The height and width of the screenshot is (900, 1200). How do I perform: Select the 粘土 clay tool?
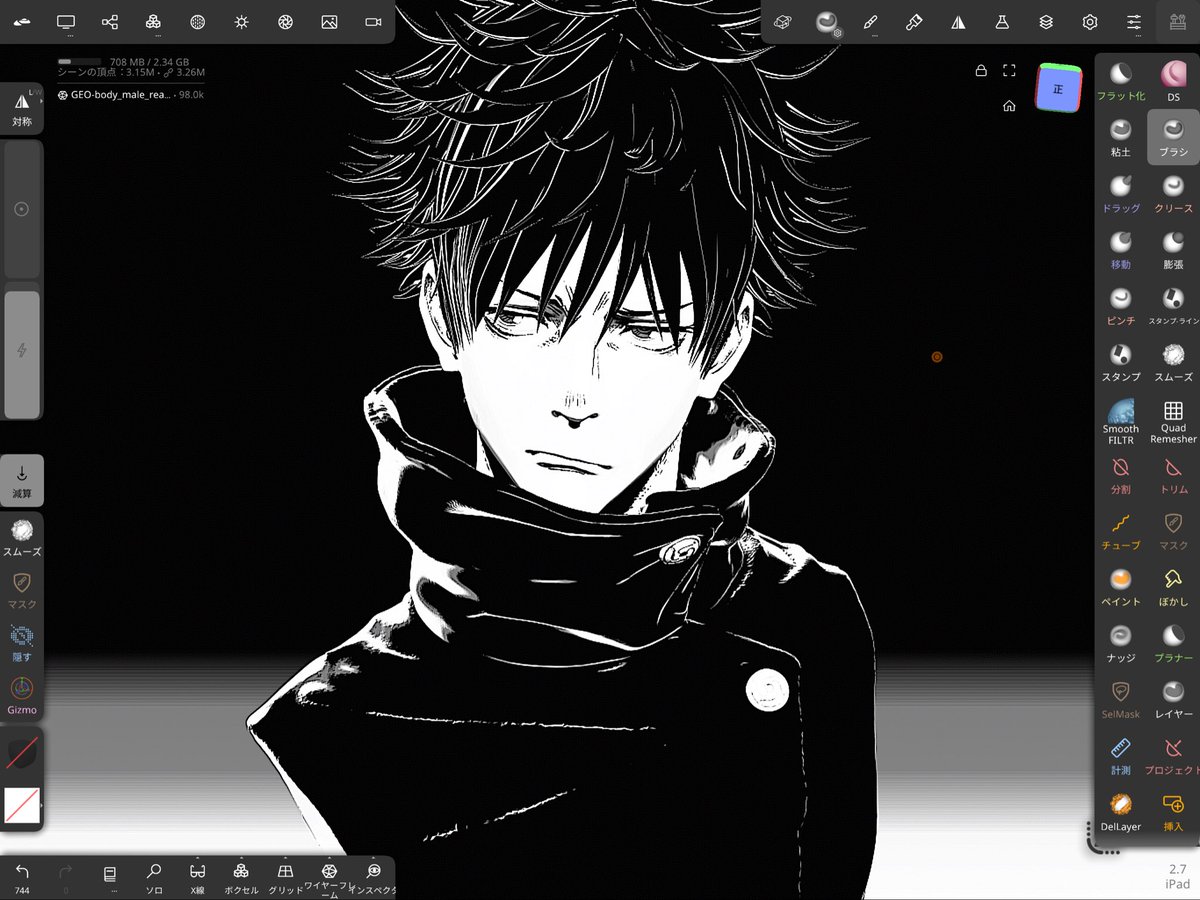1121,136
